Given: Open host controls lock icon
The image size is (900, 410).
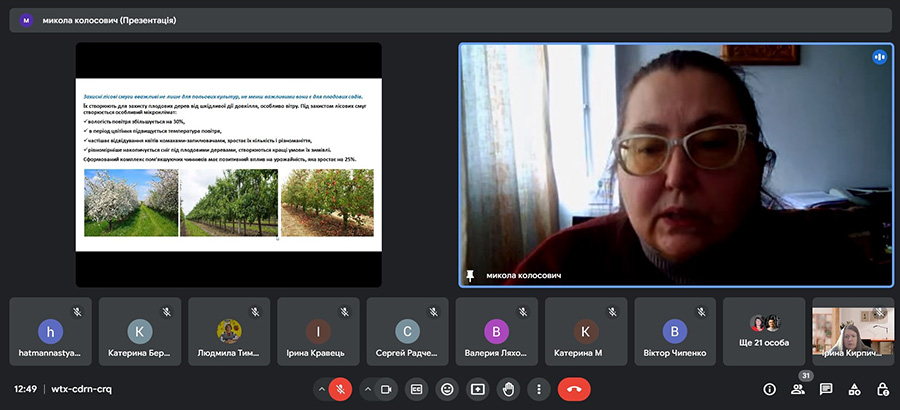Looking at the screenshot, I should pos(883,389).
